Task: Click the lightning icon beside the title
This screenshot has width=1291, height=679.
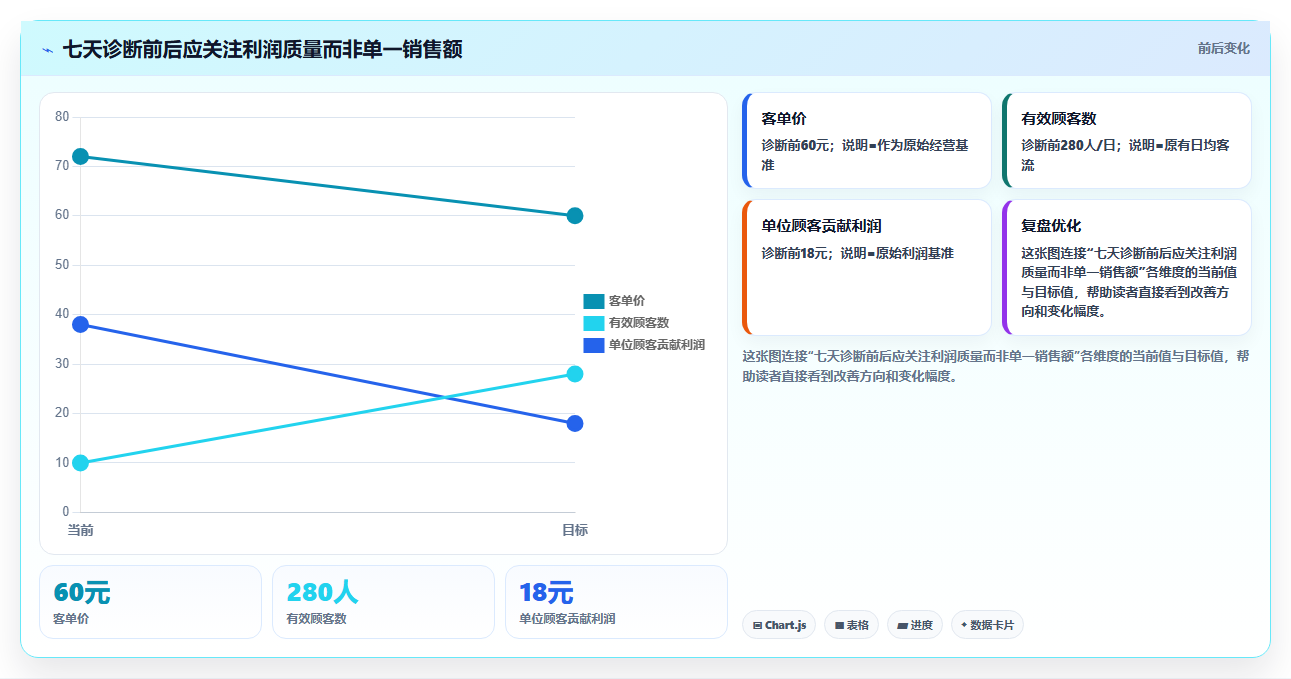Action: [47, 50]
